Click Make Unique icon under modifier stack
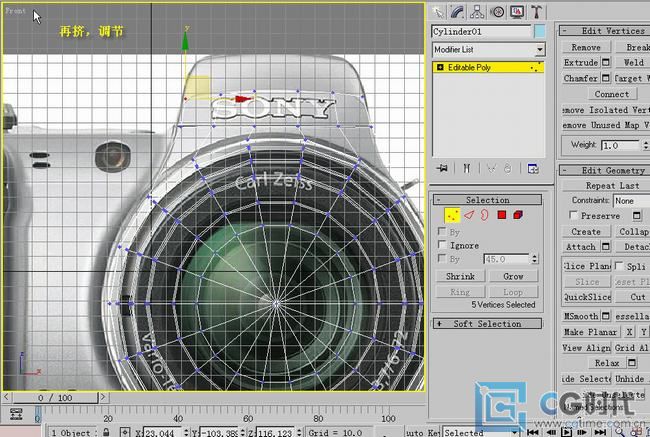Image resolution: width=650 pixels, height=437 pixels. tap(491, 168)
